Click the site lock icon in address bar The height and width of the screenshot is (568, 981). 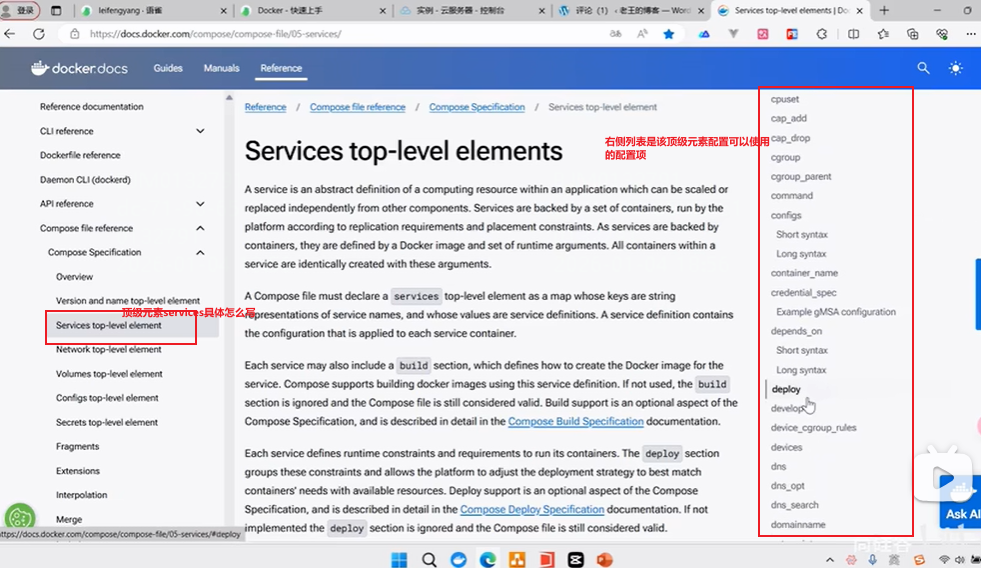[74, 34]
